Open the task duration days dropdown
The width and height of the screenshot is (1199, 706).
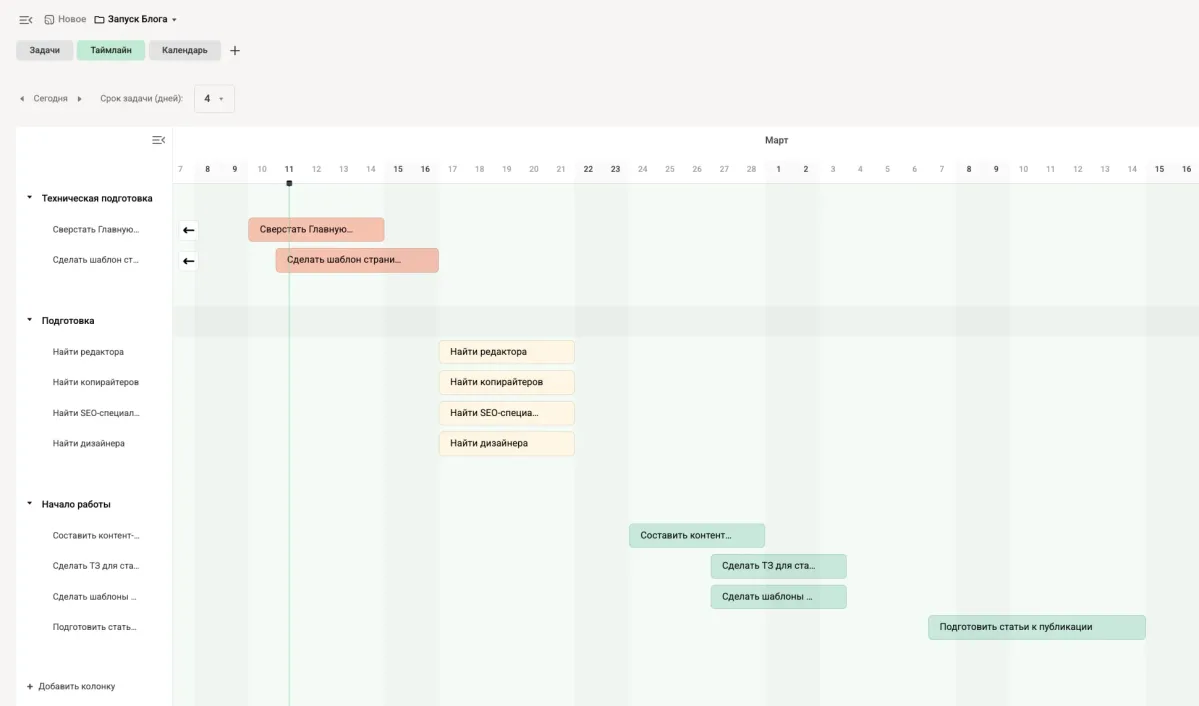coord(214,99)
